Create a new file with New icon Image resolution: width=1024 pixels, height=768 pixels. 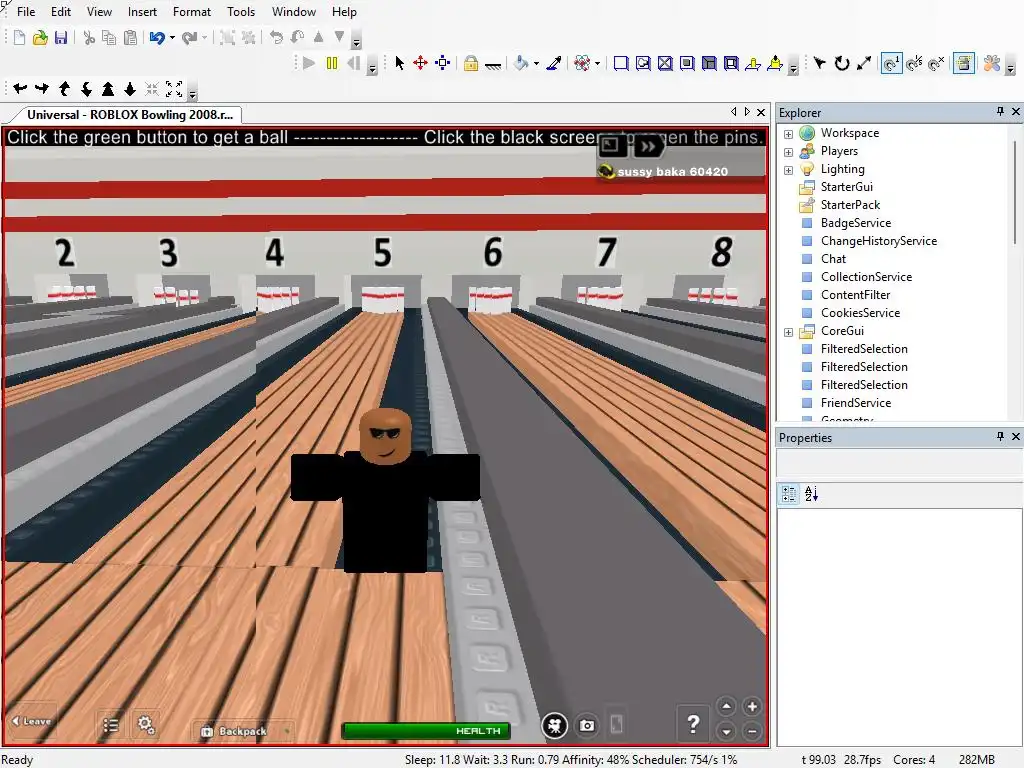[19, 38]
